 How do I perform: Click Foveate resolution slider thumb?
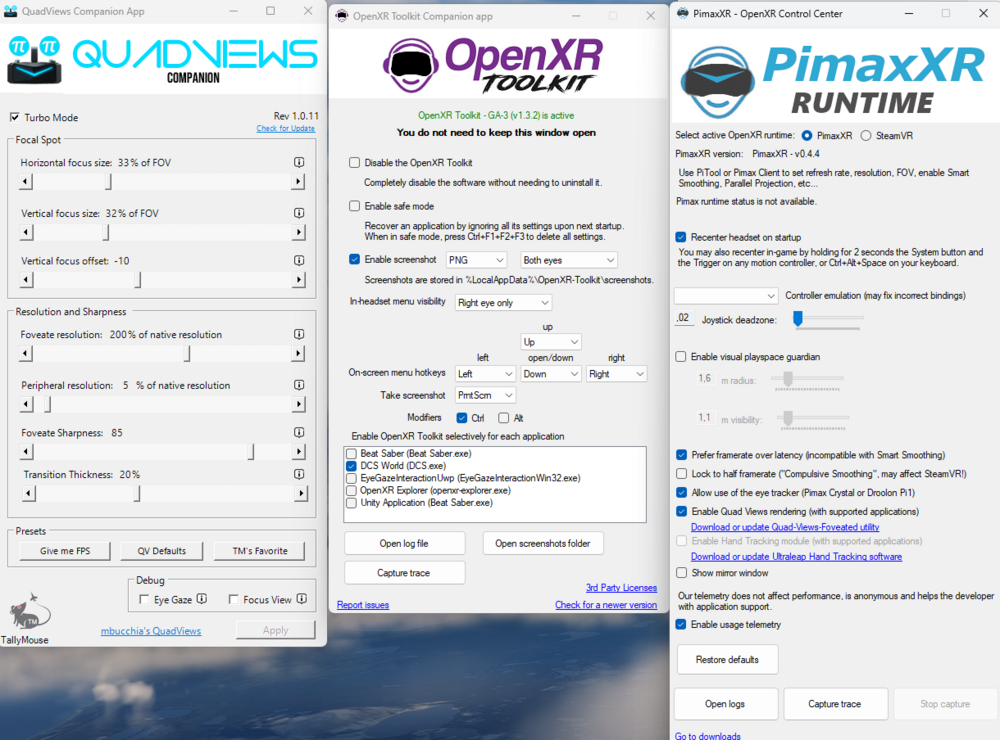[x=187, y=353]
